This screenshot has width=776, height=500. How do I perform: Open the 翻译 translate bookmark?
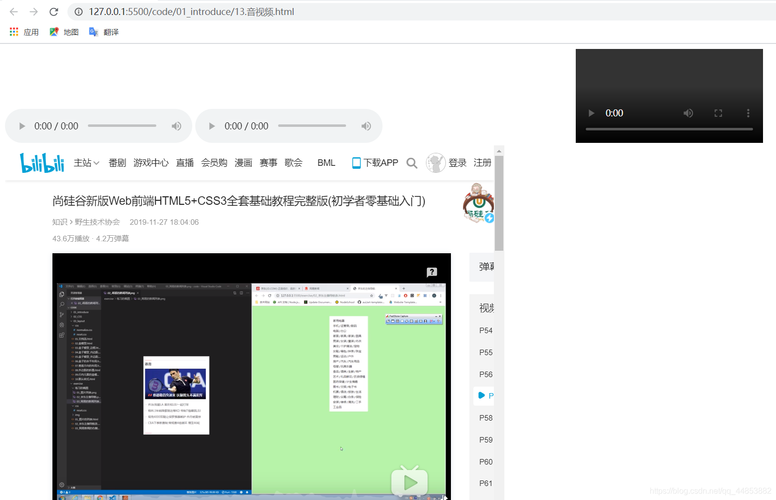coord(104,32)
